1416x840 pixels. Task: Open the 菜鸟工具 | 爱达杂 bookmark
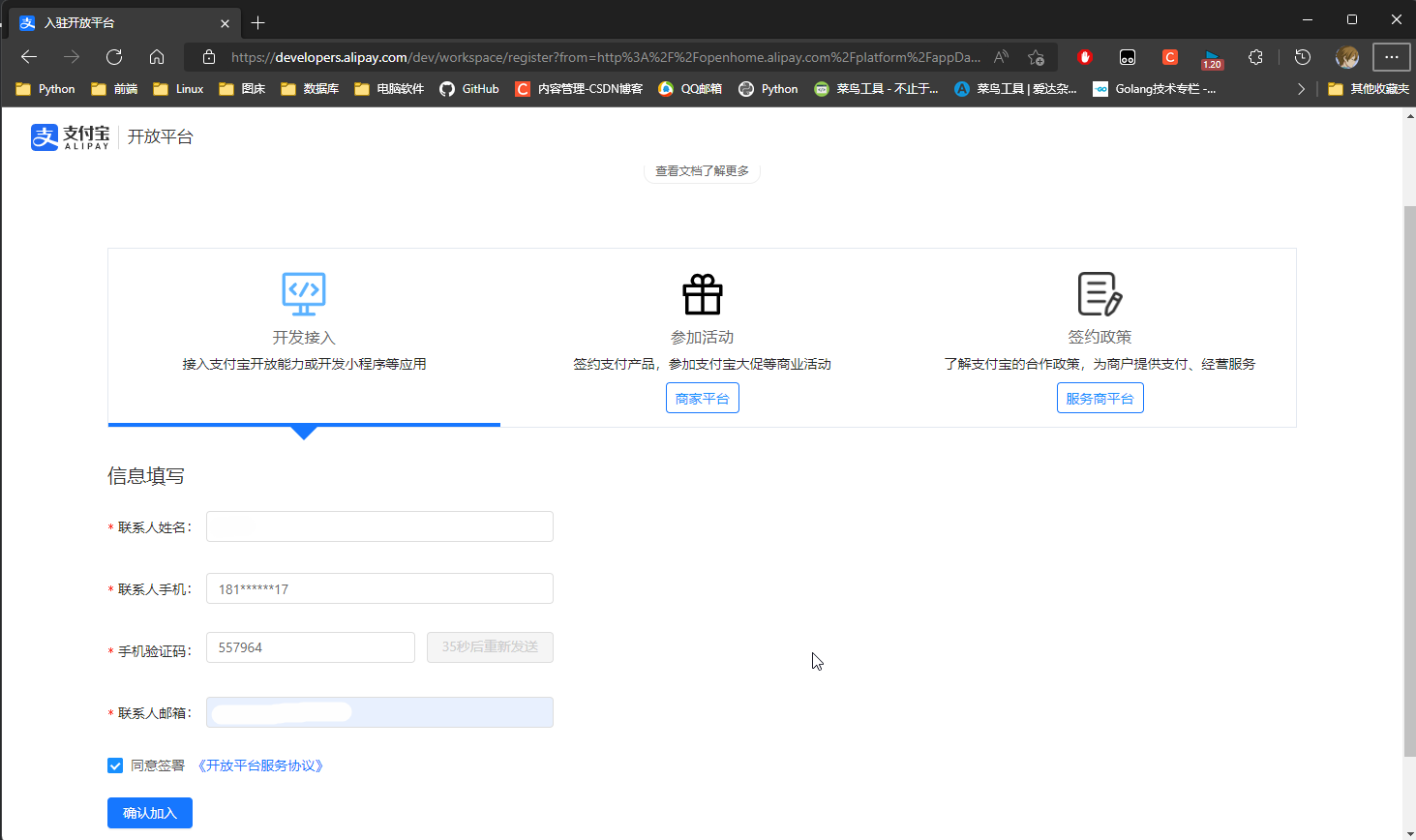pos(1015,89)
